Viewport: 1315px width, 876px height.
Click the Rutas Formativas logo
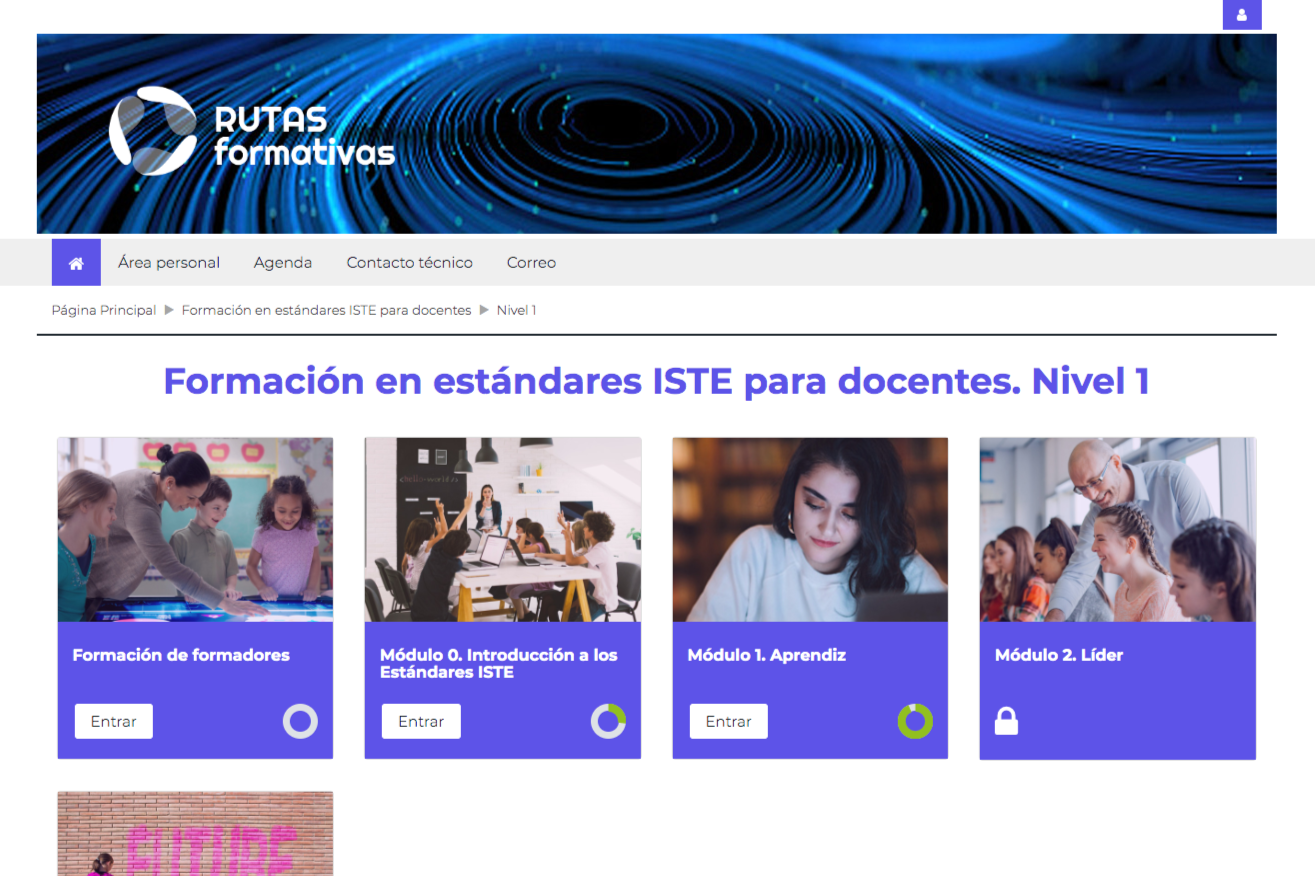[x=252, y=132]
